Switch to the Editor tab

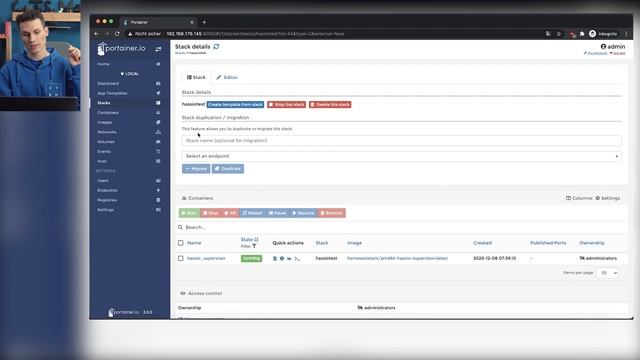pos(227,77)
